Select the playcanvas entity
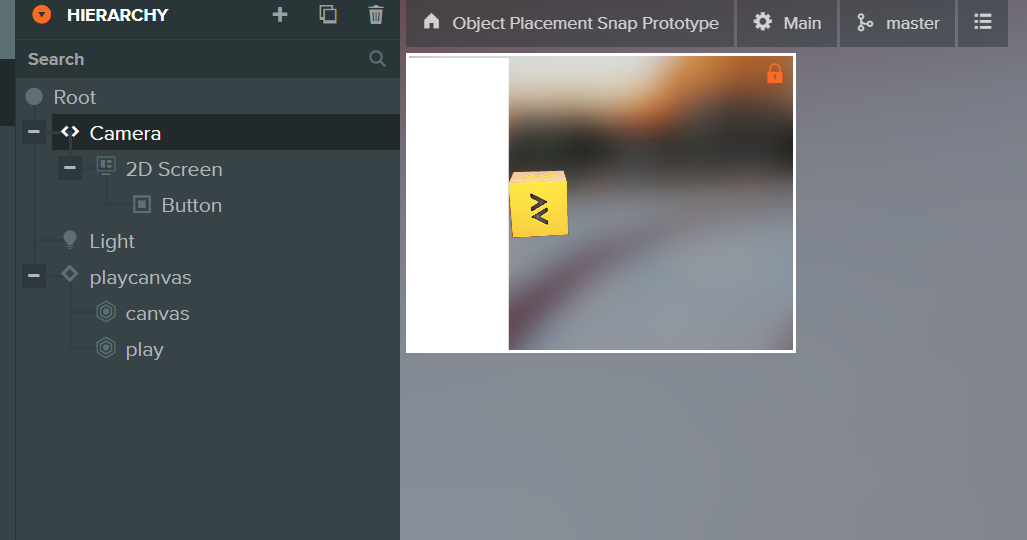Image resolution: width=1027 pixels, height=540 pixels. 140,277
